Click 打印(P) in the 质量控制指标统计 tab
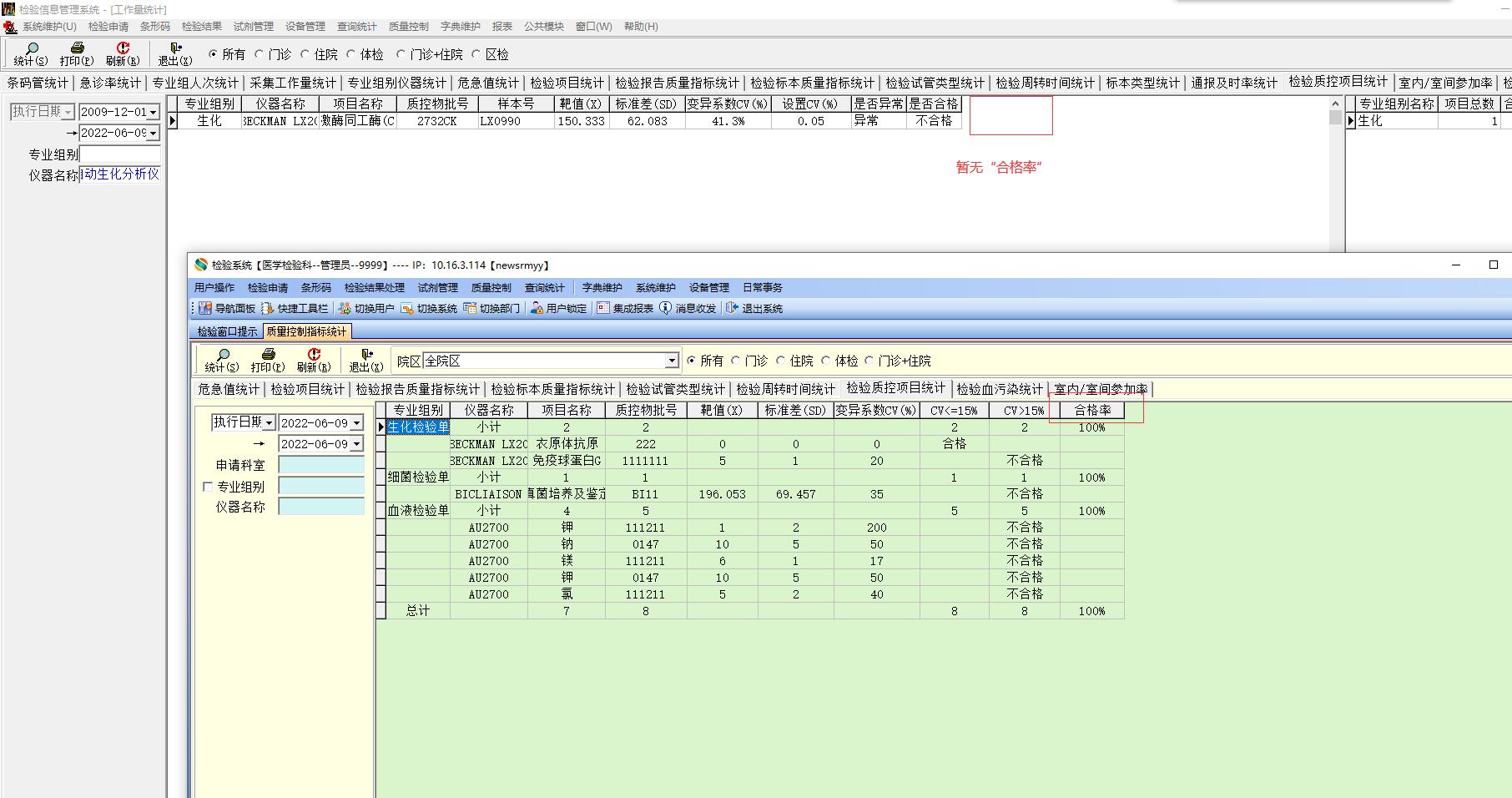1512x798 pixels. 268,361
